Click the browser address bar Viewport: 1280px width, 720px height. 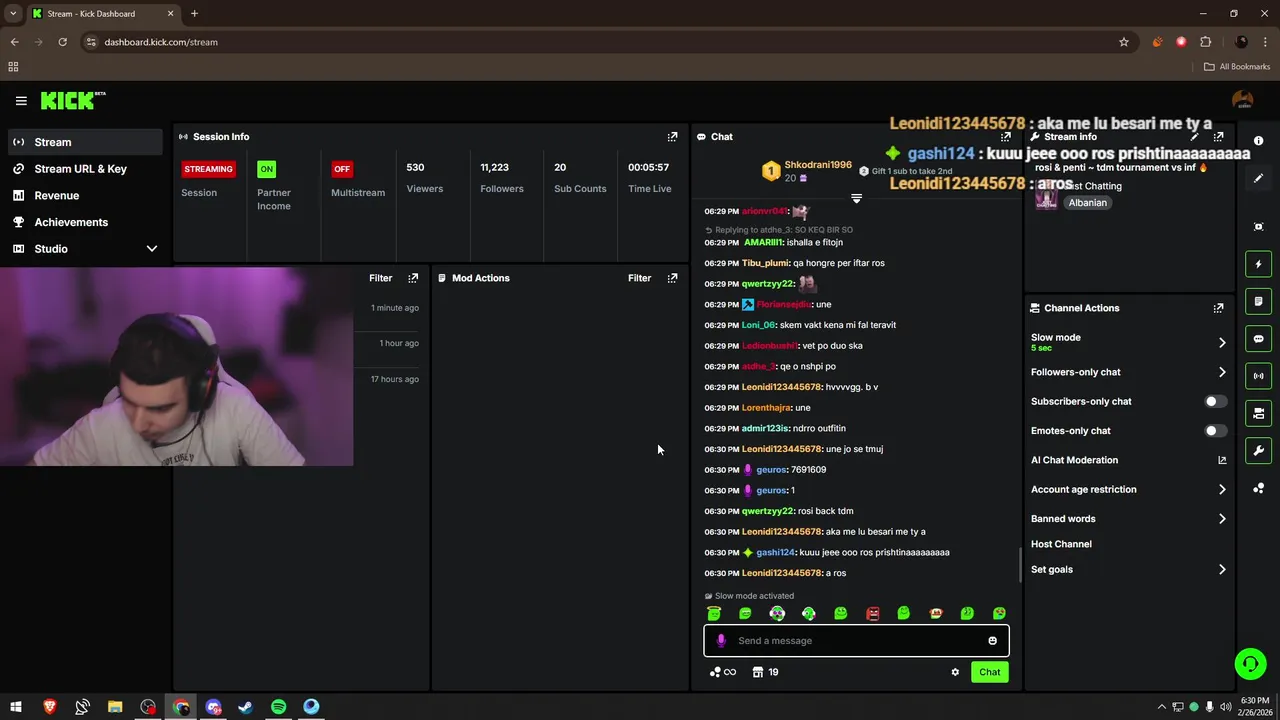click(600, 42)
